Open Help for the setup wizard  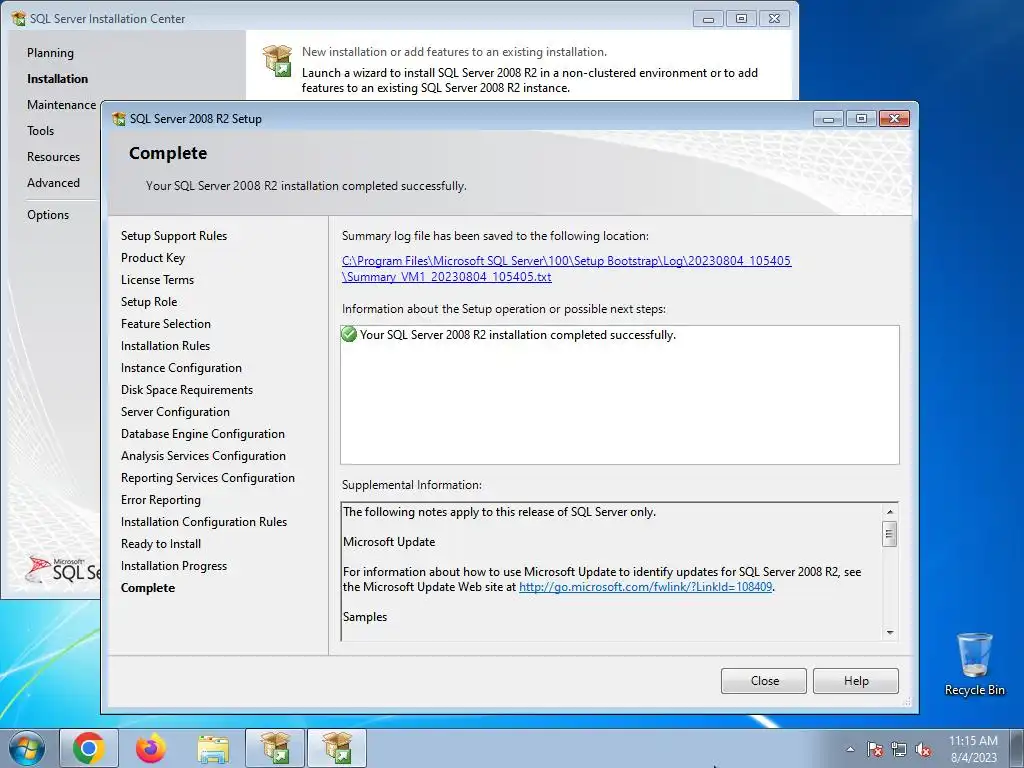coord(856,680)
